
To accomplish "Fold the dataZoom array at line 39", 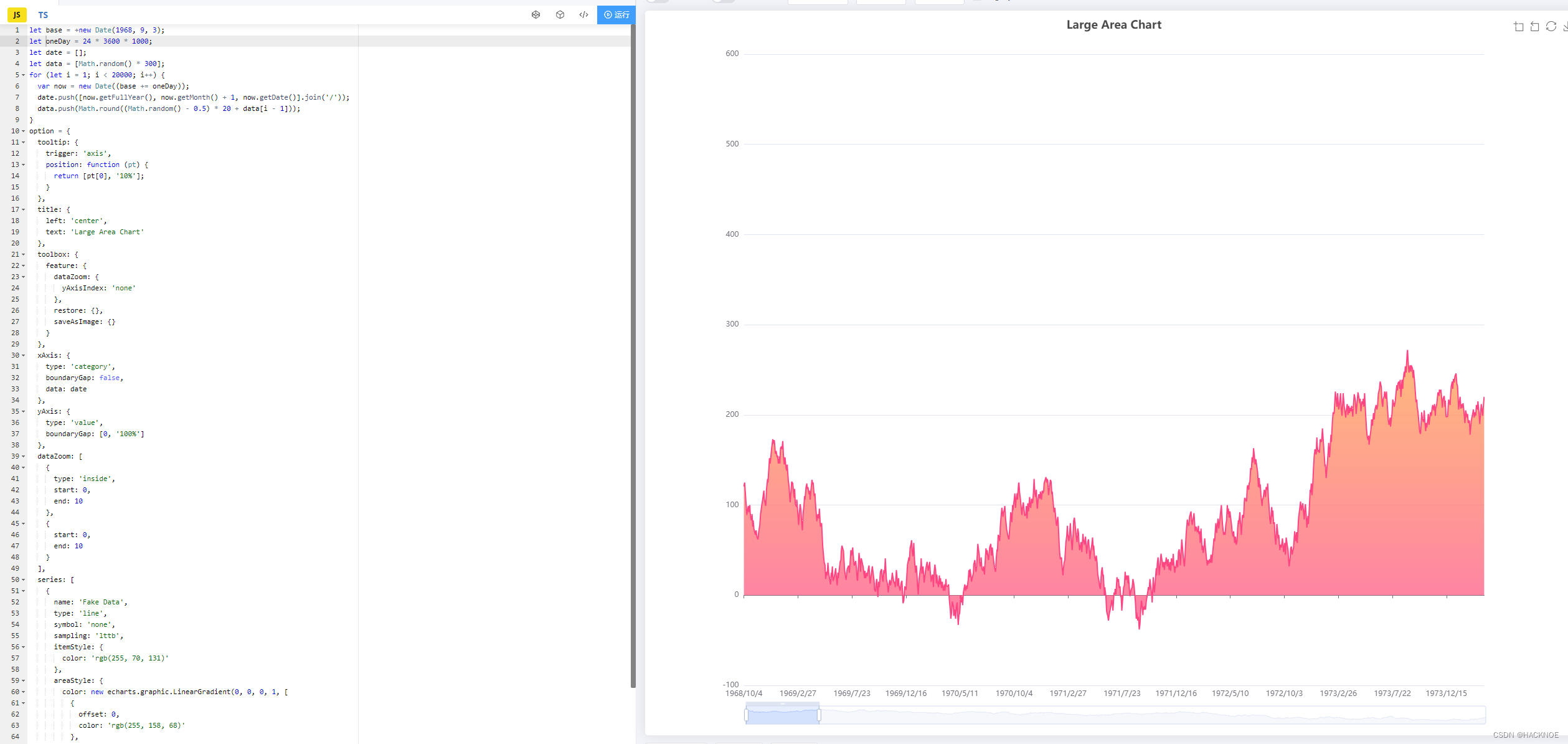I will pos(24,456).
